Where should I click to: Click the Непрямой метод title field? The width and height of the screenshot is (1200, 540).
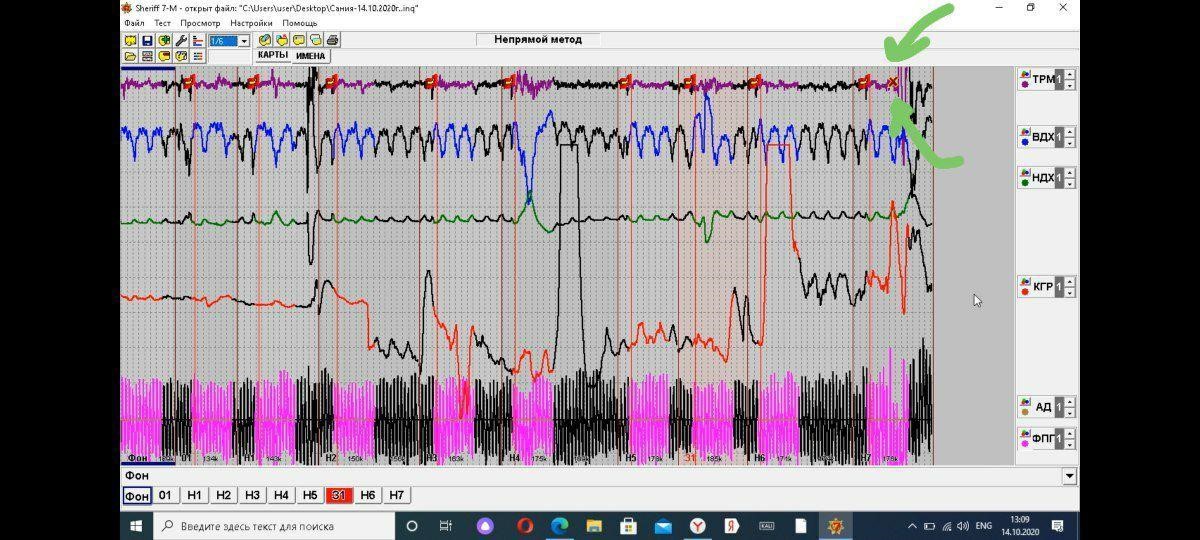click(539, 40)
